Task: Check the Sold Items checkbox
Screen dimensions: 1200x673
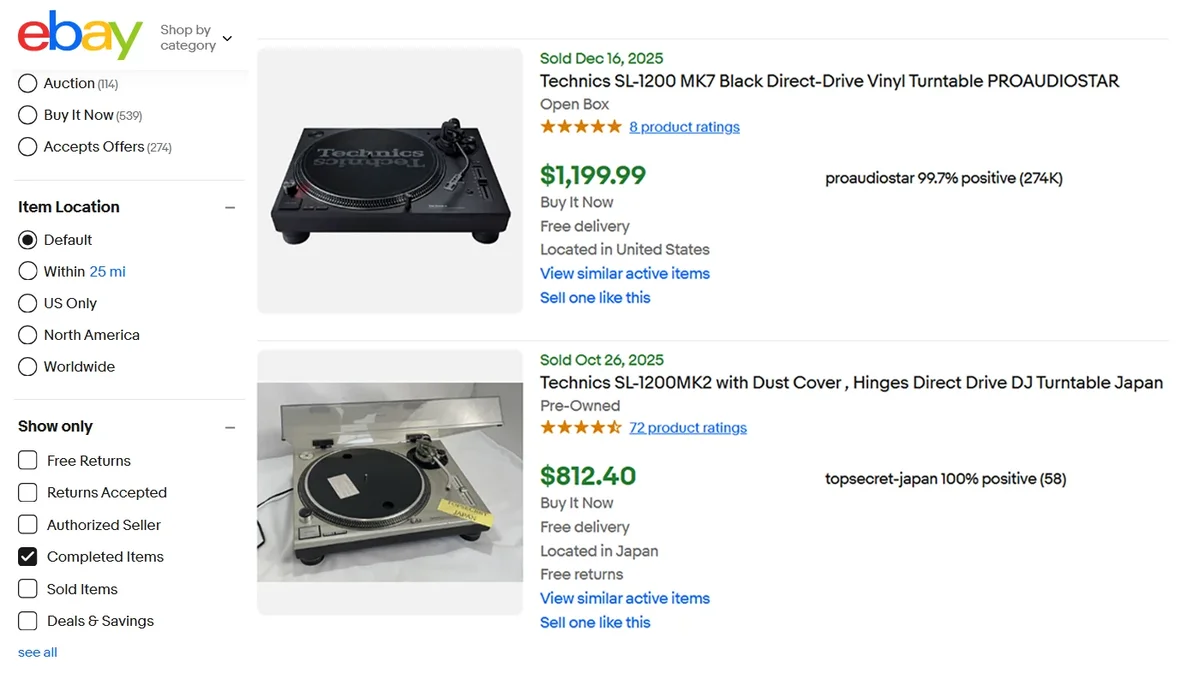Action: pyautogui.click(x=28, y=589)
